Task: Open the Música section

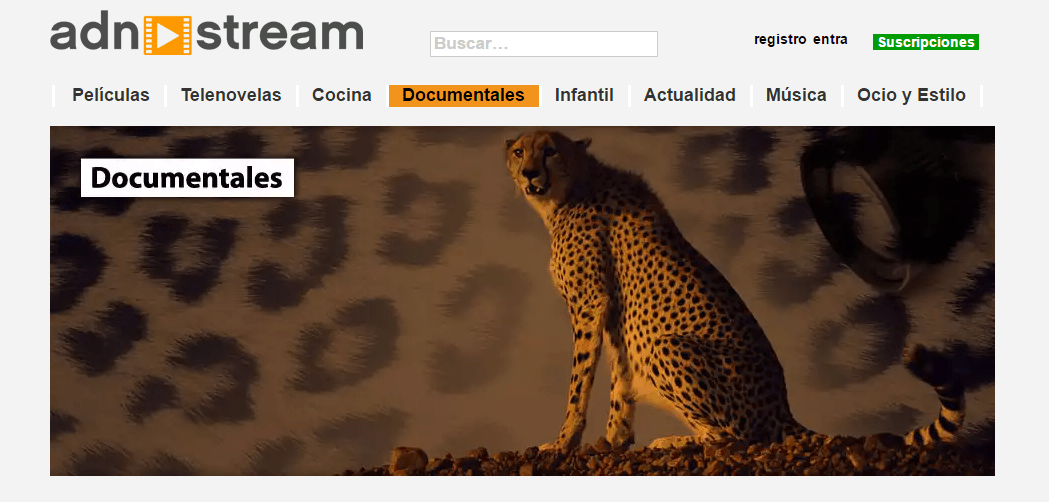Action: coord(796,96)
